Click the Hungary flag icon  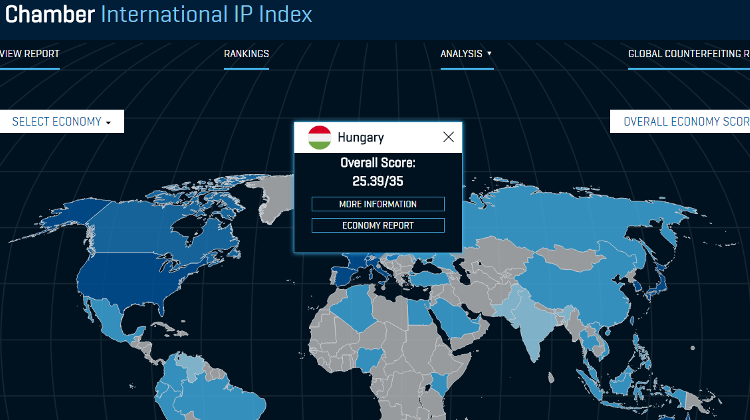tap(320, 137)
